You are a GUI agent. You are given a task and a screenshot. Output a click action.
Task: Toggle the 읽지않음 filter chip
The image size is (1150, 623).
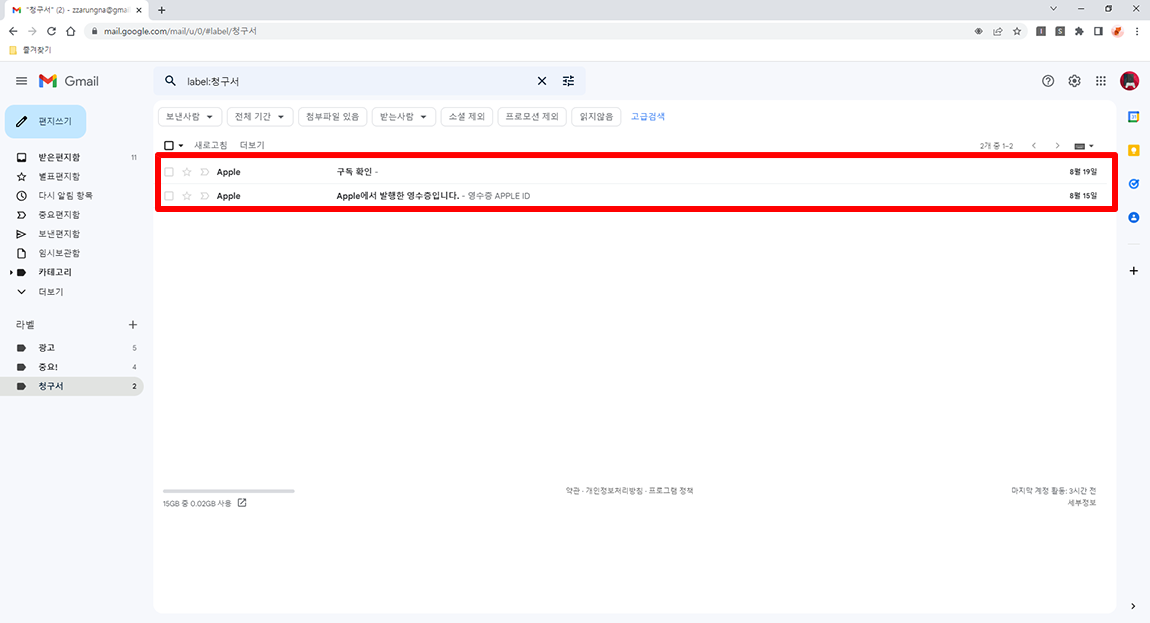click(x=596, y=117)
